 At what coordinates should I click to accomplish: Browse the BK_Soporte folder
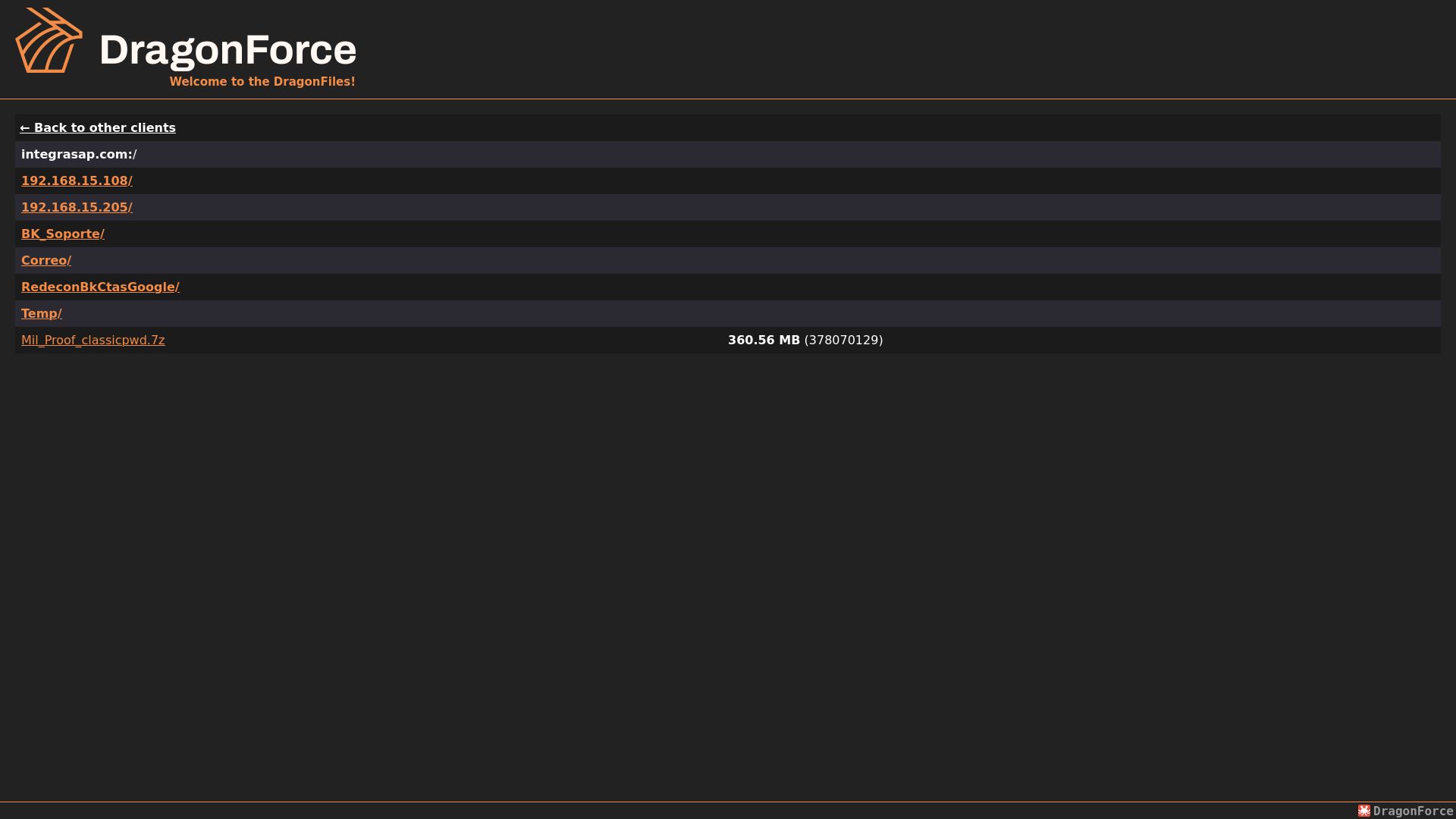[x=63, y=234]
